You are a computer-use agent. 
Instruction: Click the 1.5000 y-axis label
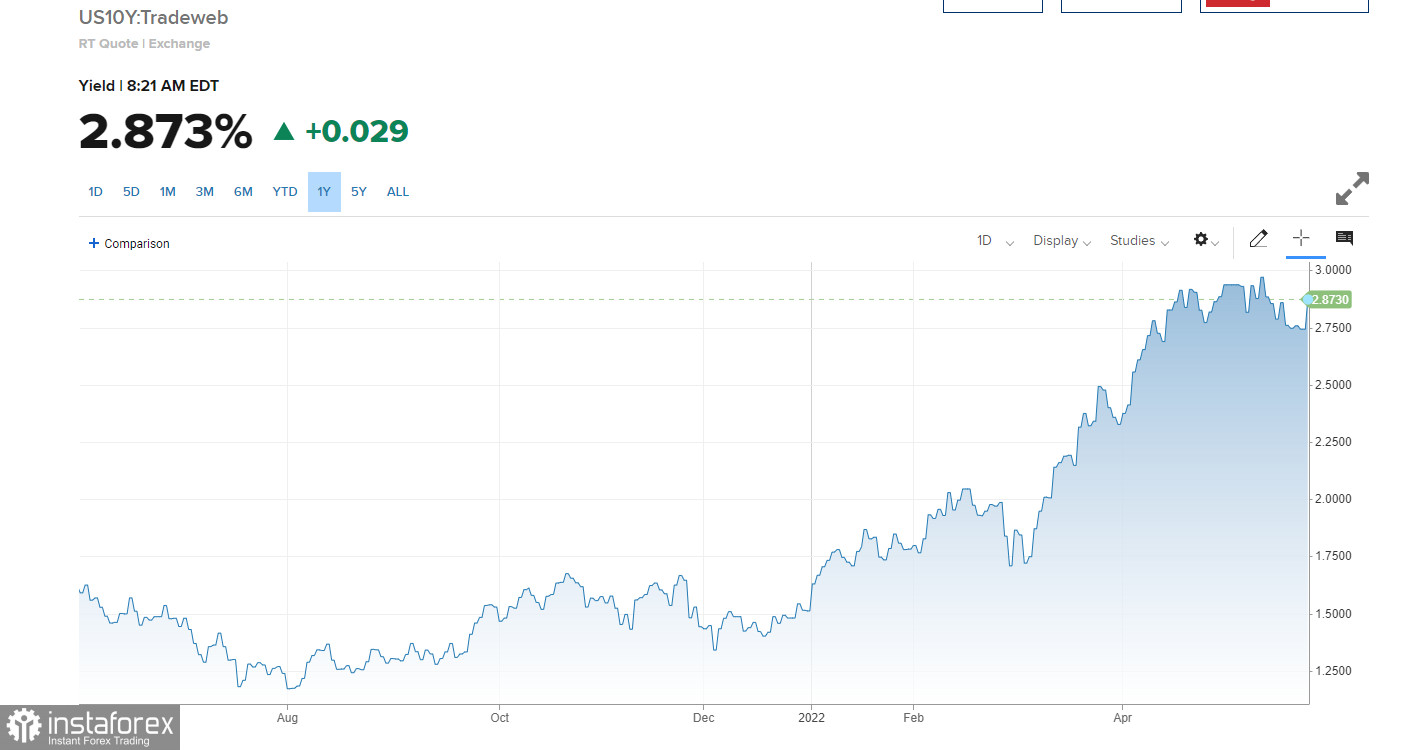(1333, 614)
